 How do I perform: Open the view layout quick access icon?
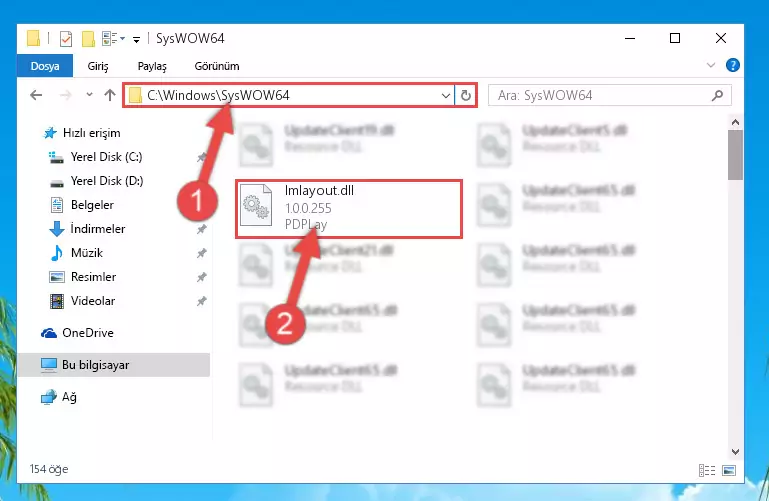110,38
